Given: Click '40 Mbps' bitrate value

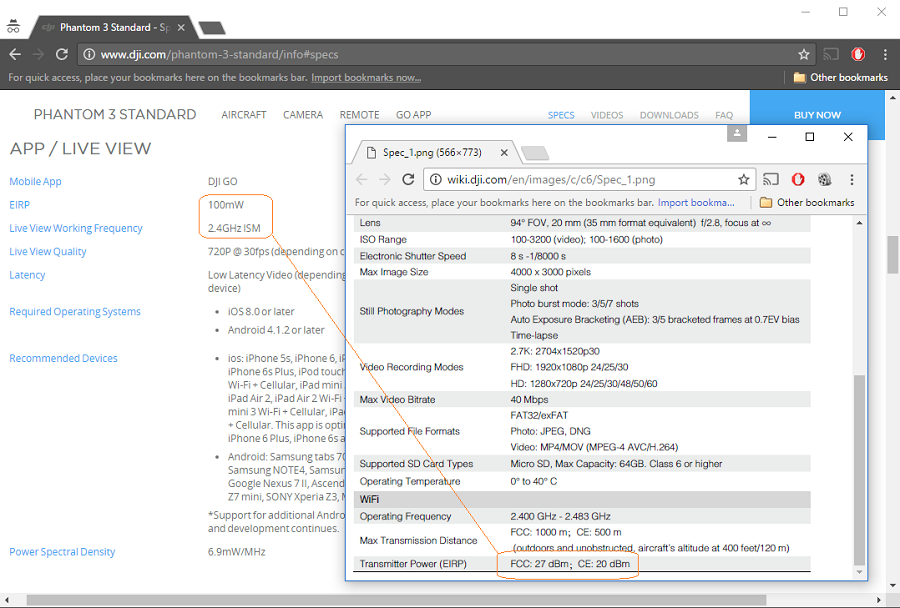Looking at the screenshot, I should point(529,400).
